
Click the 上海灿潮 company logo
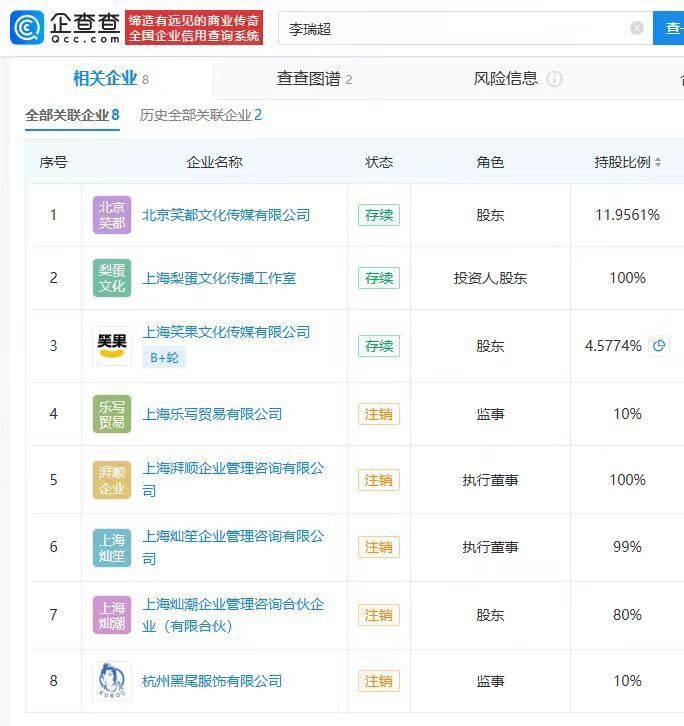[112, 615]
